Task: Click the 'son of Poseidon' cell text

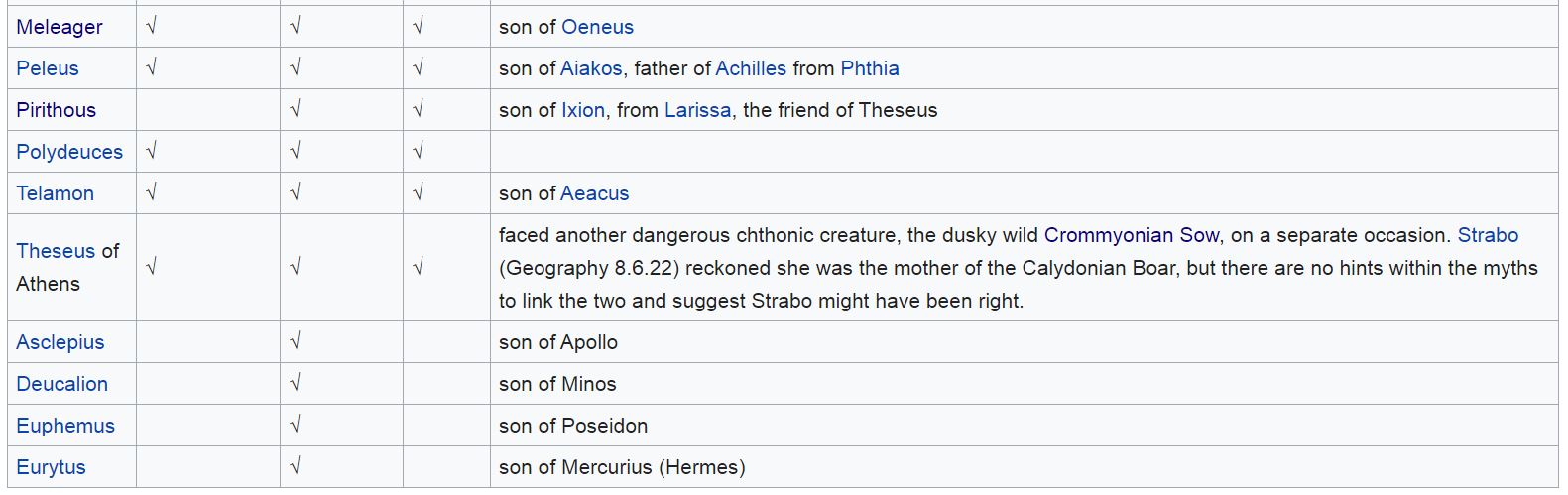Action: click(x=573, y=426)
